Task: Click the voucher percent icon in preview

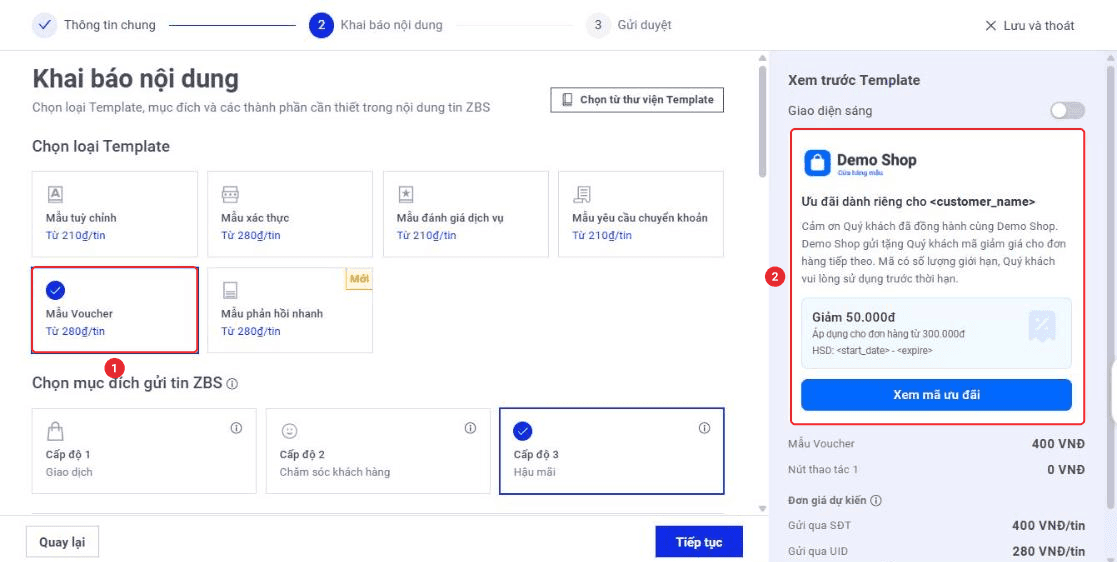Action: [1042, 328]
